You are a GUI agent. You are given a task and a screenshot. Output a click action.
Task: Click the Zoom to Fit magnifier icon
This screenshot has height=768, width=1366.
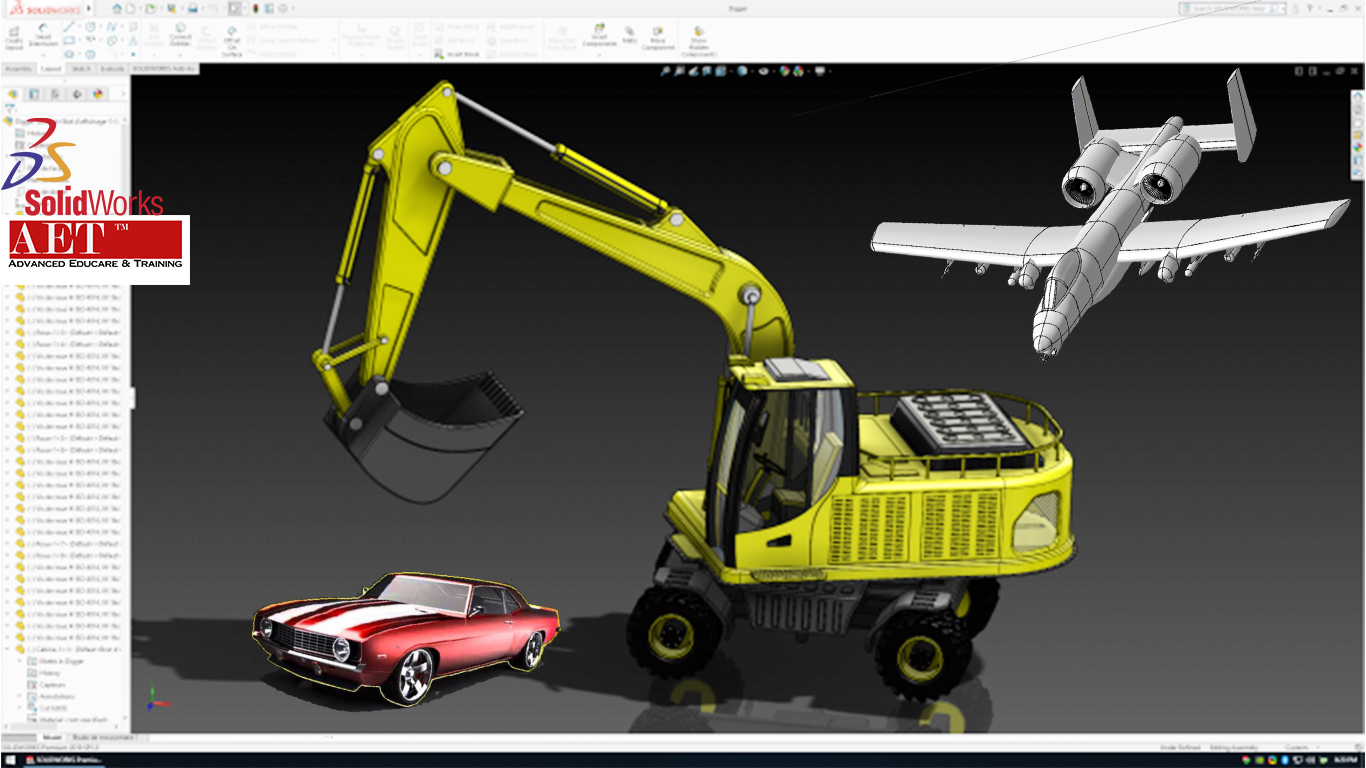pos(666,71)
